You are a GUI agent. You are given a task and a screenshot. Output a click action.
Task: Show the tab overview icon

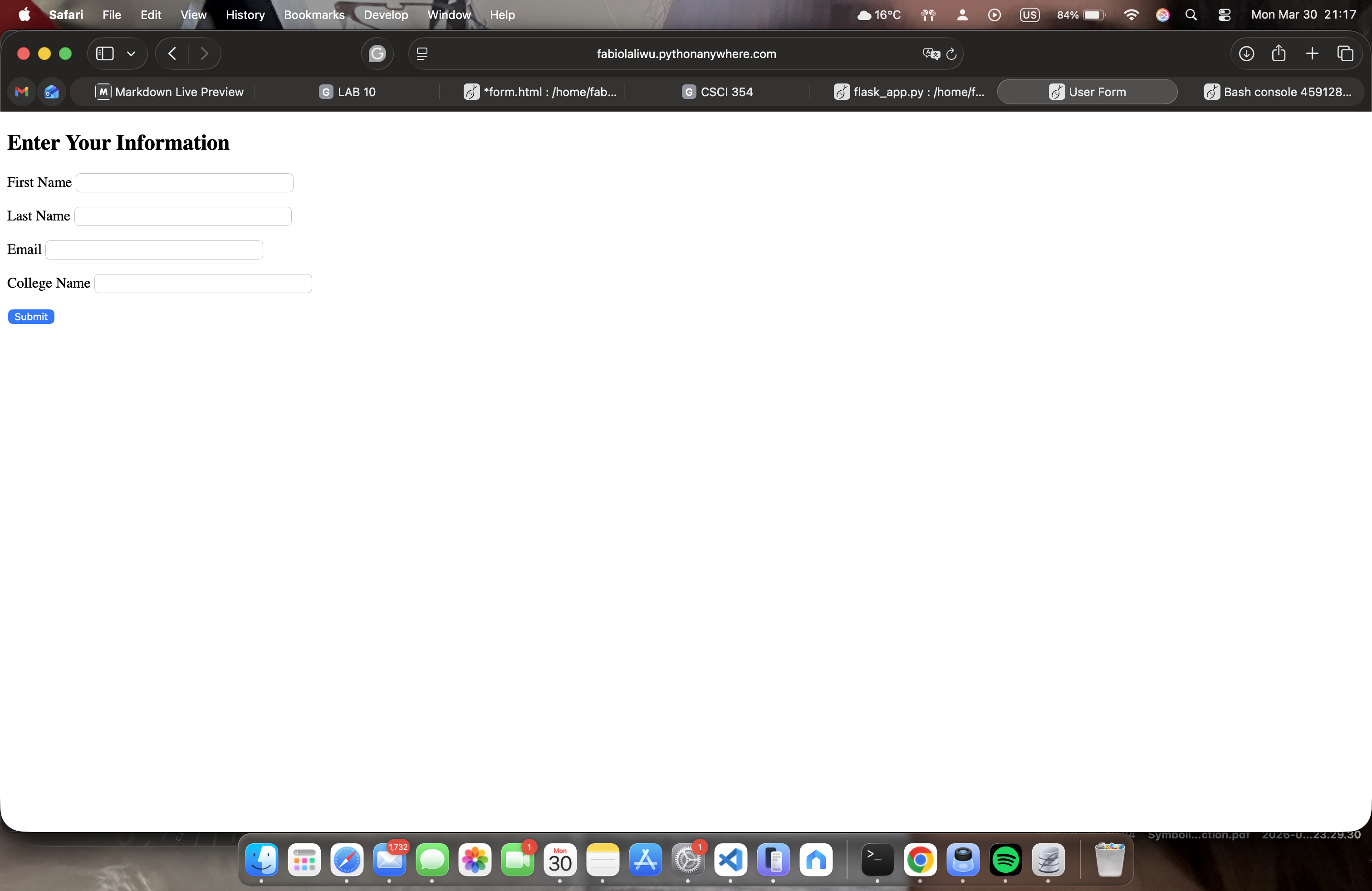pyautogui.click(x=1346, y=54)
